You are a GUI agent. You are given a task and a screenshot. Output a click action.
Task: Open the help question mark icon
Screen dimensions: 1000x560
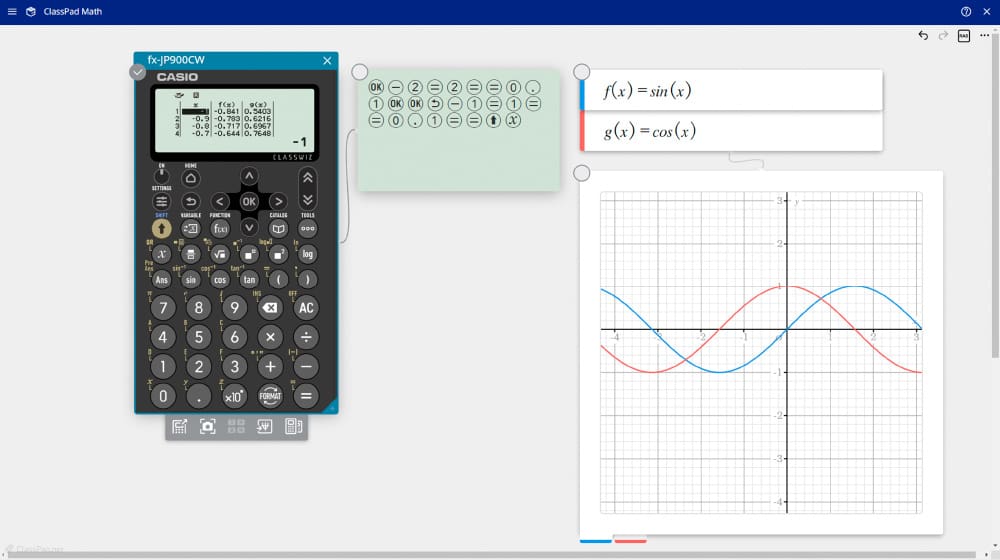pyautogui.click(x=966, y=11)
